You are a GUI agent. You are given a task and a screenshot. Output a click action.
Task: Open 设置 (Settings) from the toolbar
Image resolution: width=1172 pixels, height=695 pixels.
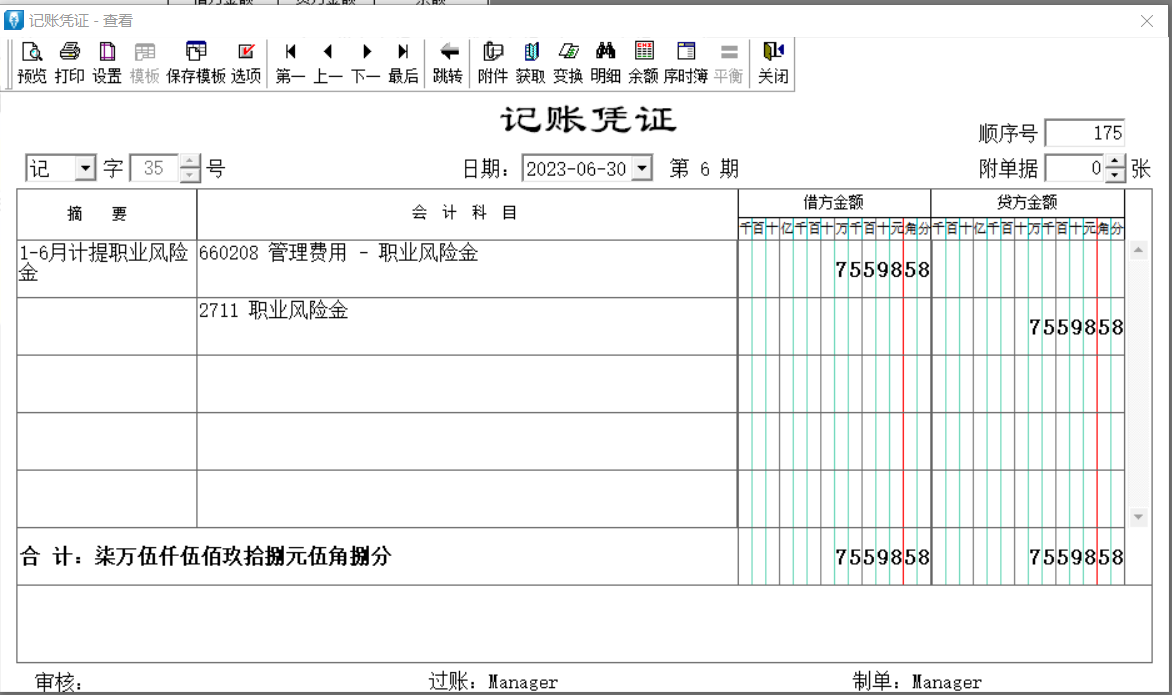pyautogui.click(x=107, y=62)
